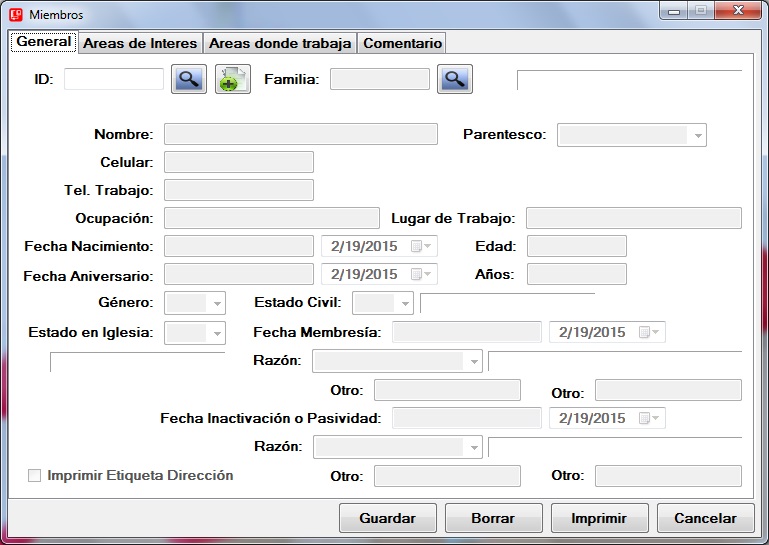Toggle Imprimir Etiqueta Dirección checkbox
769x545 pixels.
pos(35,476)
